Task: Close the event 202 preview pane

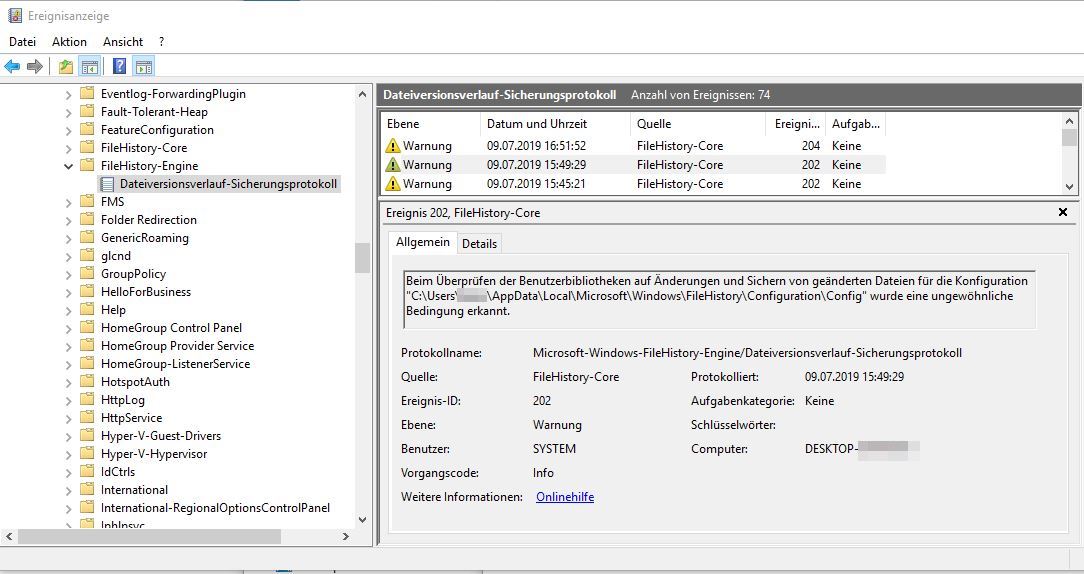Action: click(1063, 213)
